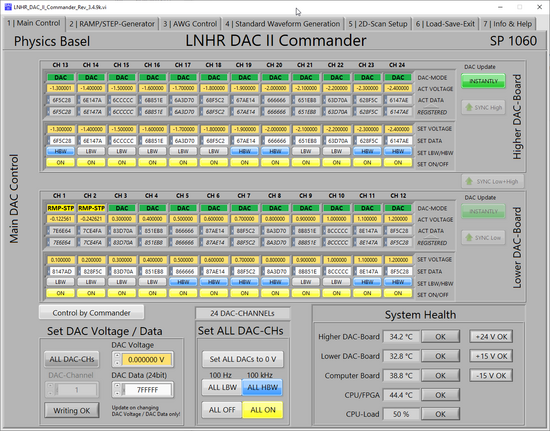Click CH 20 actual voltage -2.000000

click(x=275, y=88)
